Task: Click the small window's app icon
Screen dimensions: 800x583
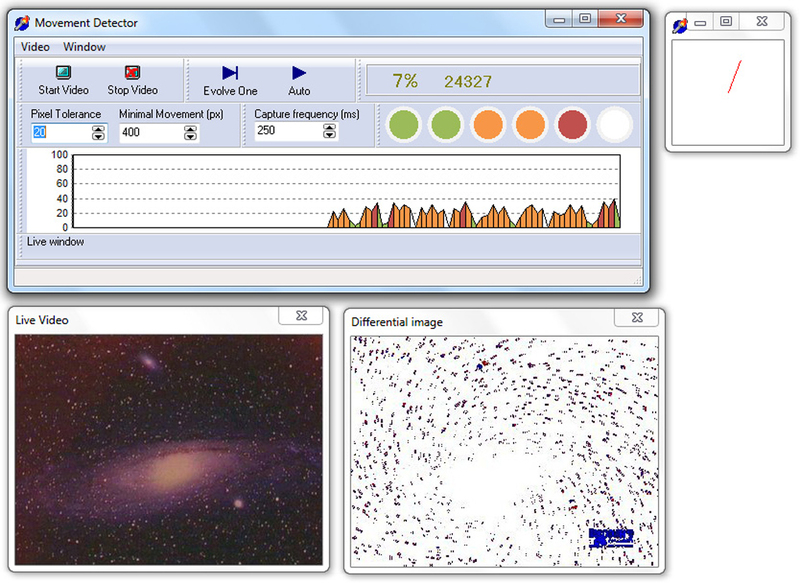Action: click(x=680, y=25)
